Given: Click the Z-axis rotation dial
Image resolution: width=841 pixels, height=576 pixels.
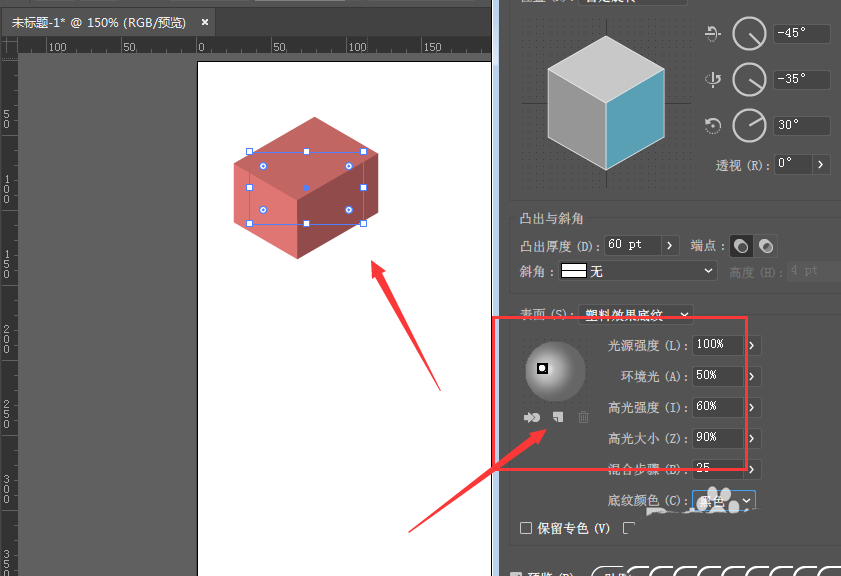Looking at the screenshot, I should tap(749, 125).
